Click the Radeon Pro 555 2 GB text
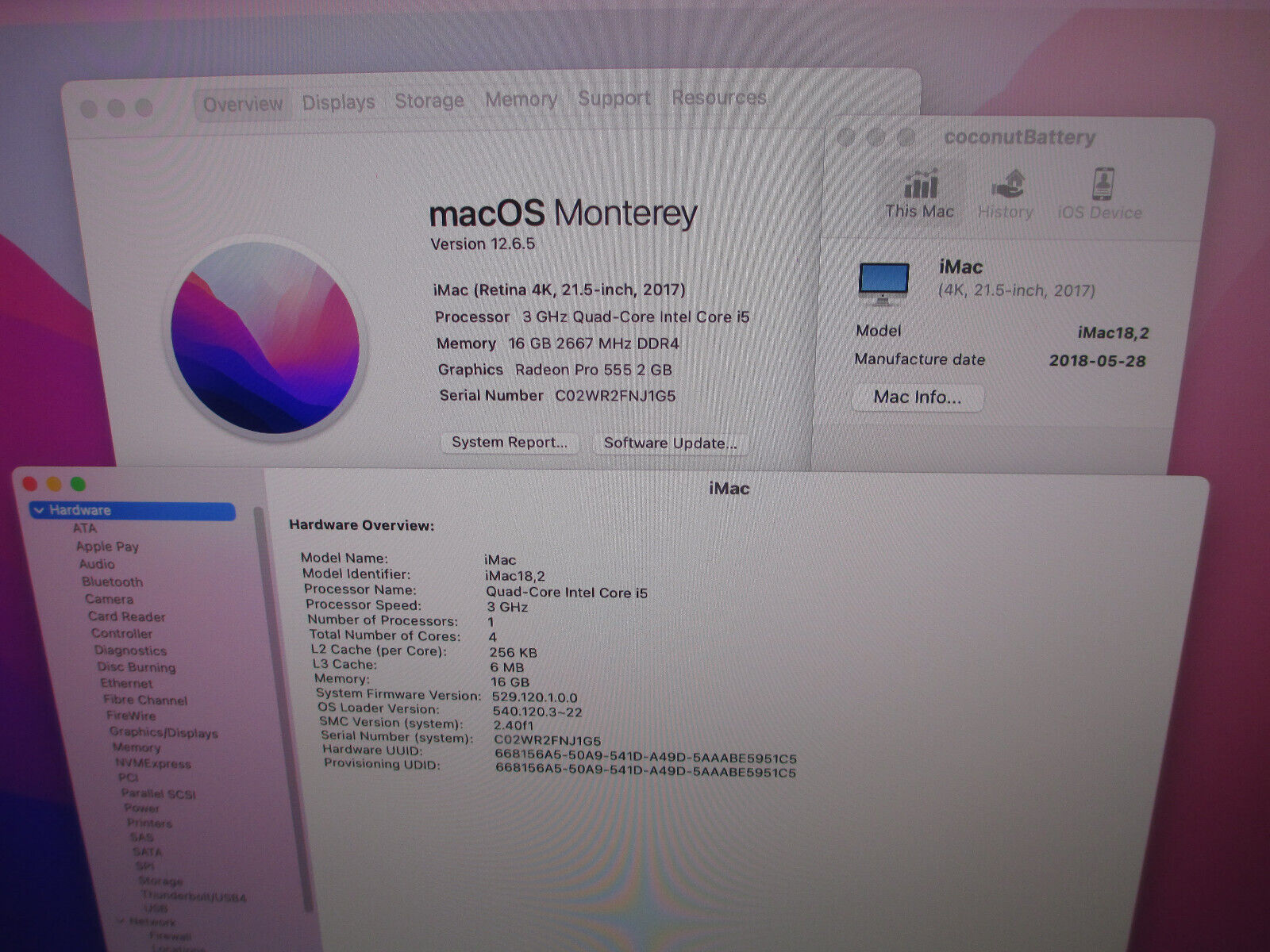Image resolution: width=1270 pixels, height=952 pixels. click(594, 370)
